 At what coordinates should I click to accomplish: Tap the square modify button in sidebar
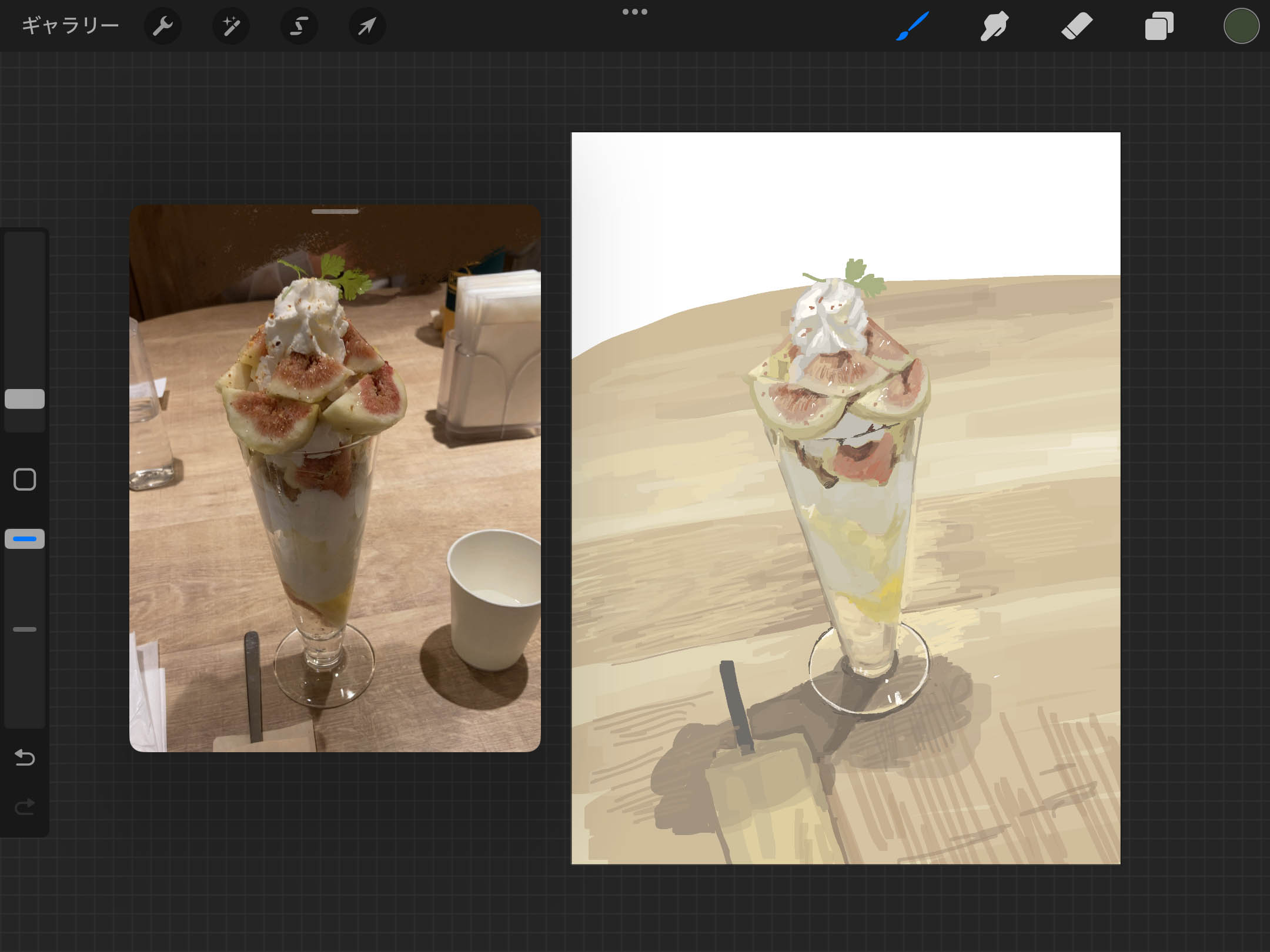25,480
